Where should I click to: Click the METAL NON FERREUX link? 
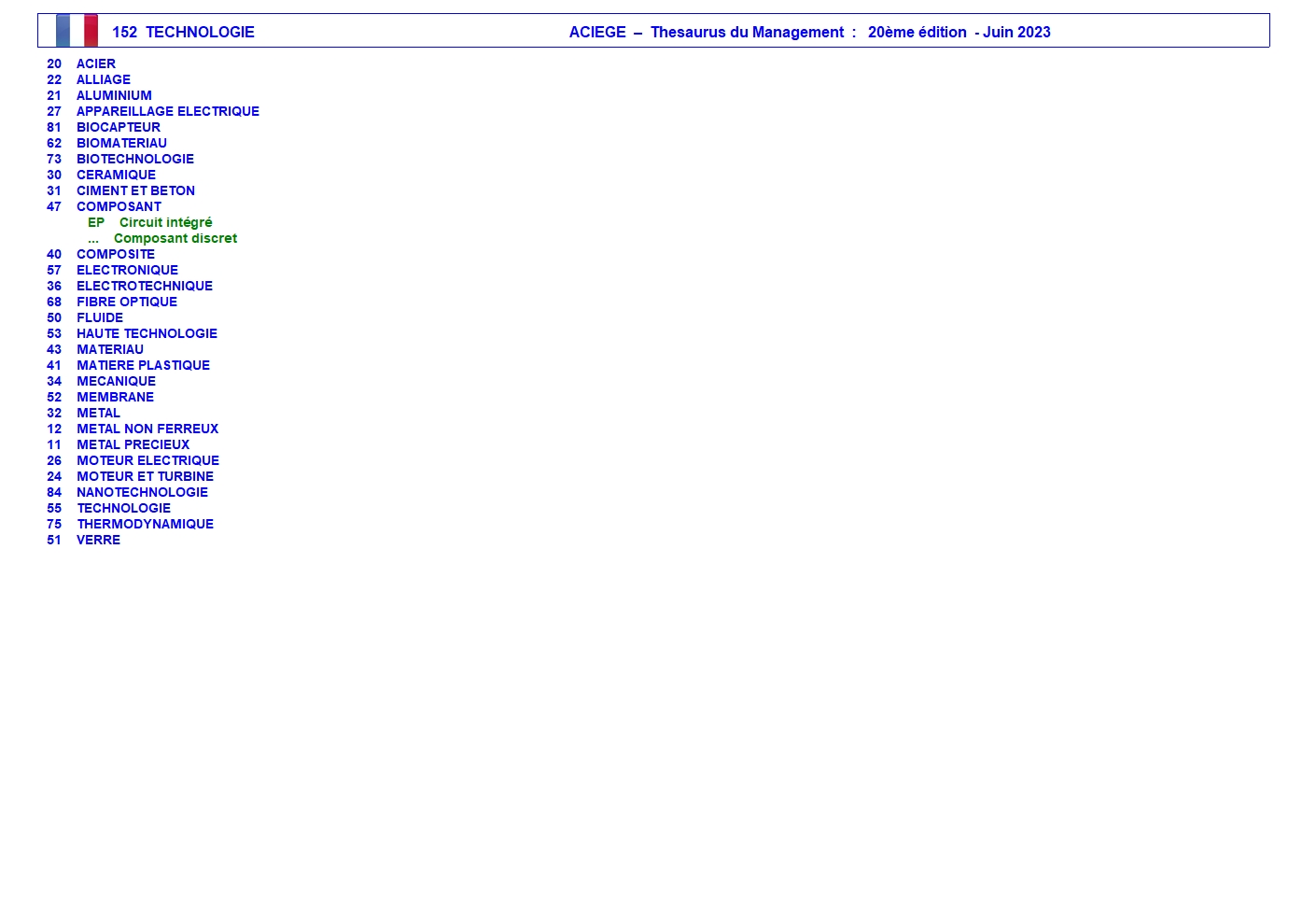tap(147, 429)
